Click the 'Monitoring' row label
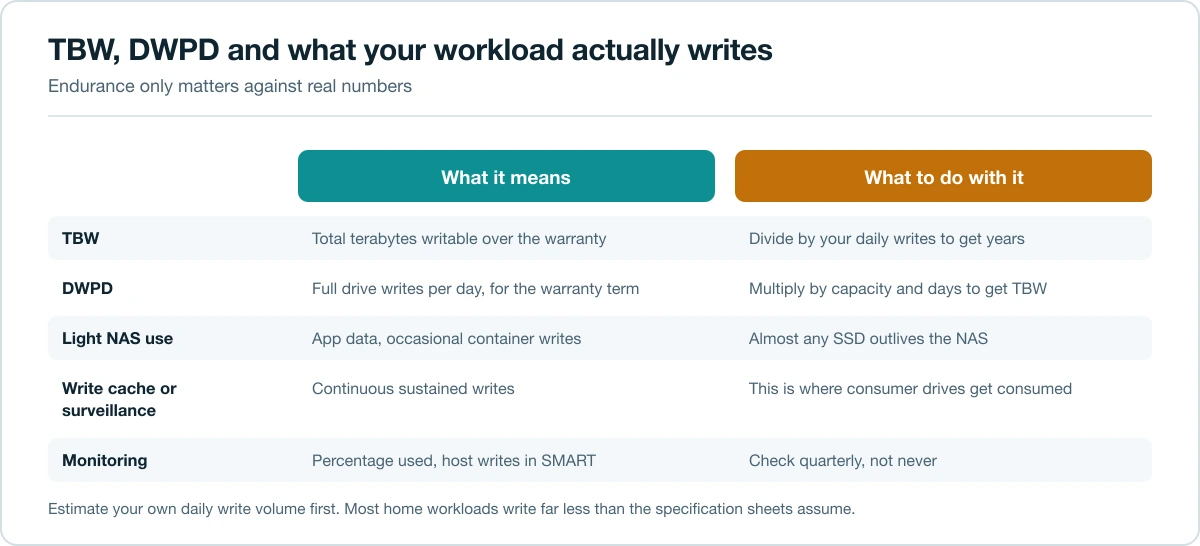Screen dimensions: 1200x546 point(104,461)
